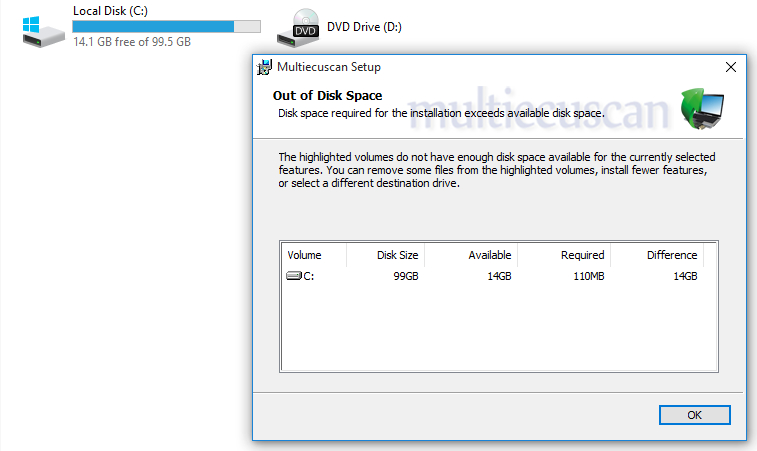Click the Required column header
This screenshot has height=451, width=757.
click(x=564, y=255)
